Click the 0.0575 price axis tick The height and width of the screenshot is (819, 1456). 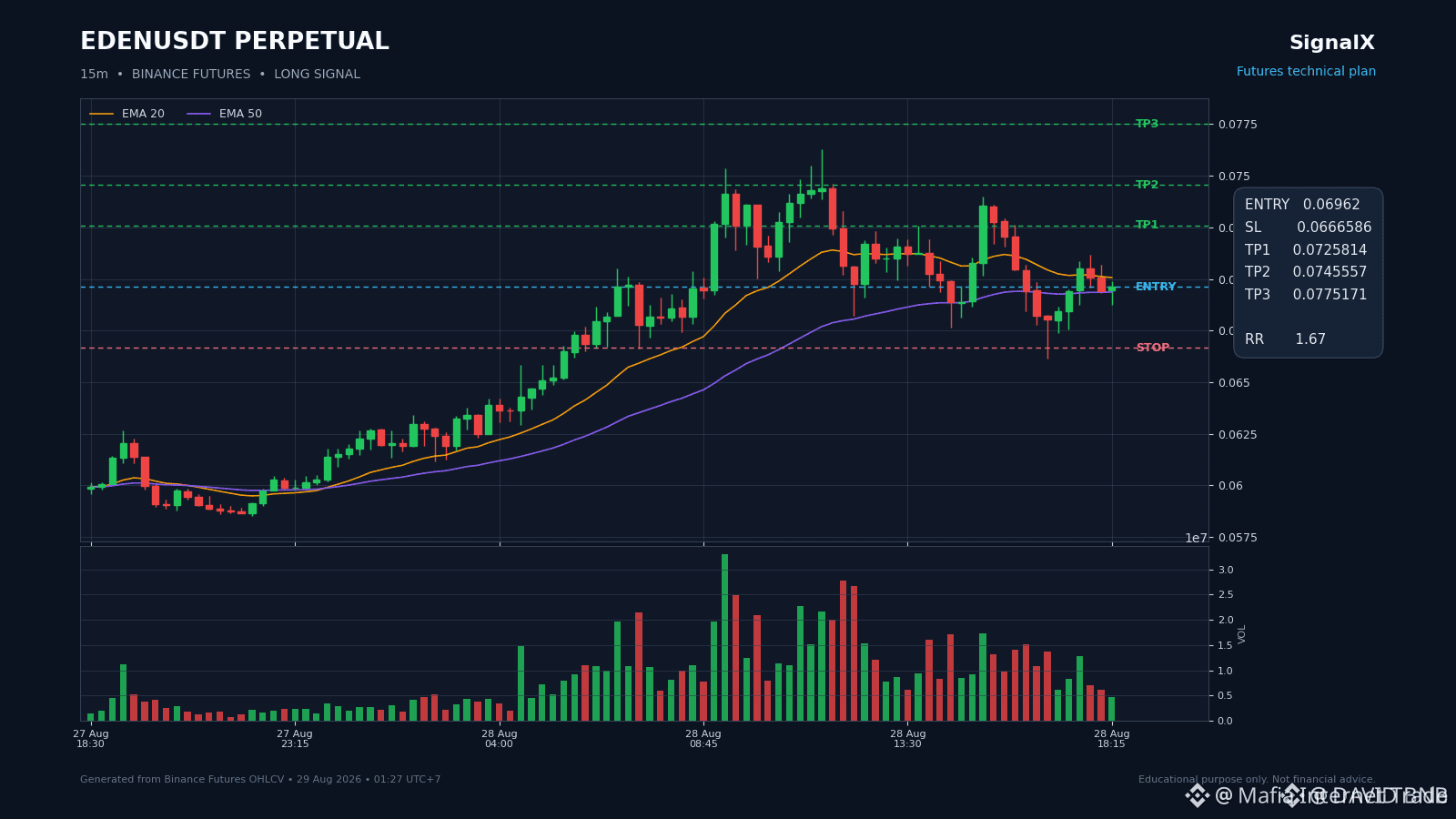click(1238, 538)
